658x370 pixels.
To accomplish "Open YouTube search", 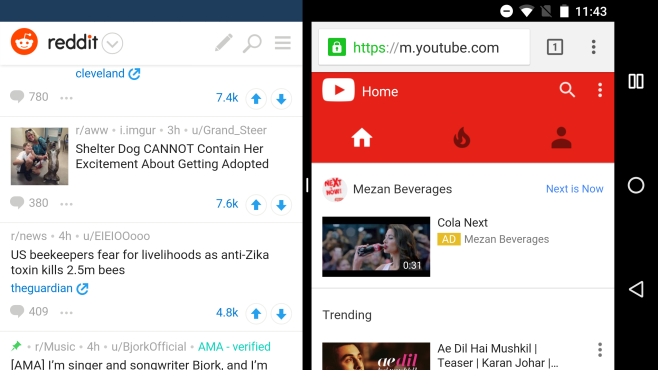I will (x=567, y=90).
